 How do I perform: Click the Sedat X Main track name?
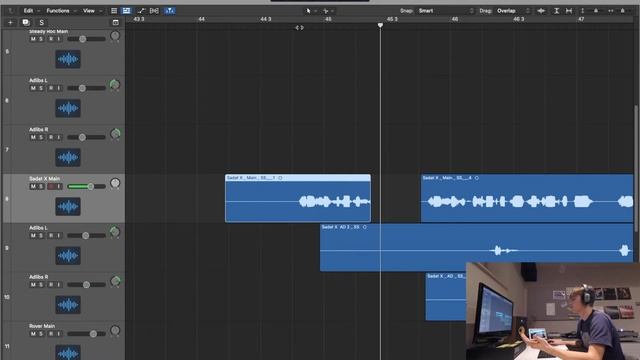pos(44,179)
